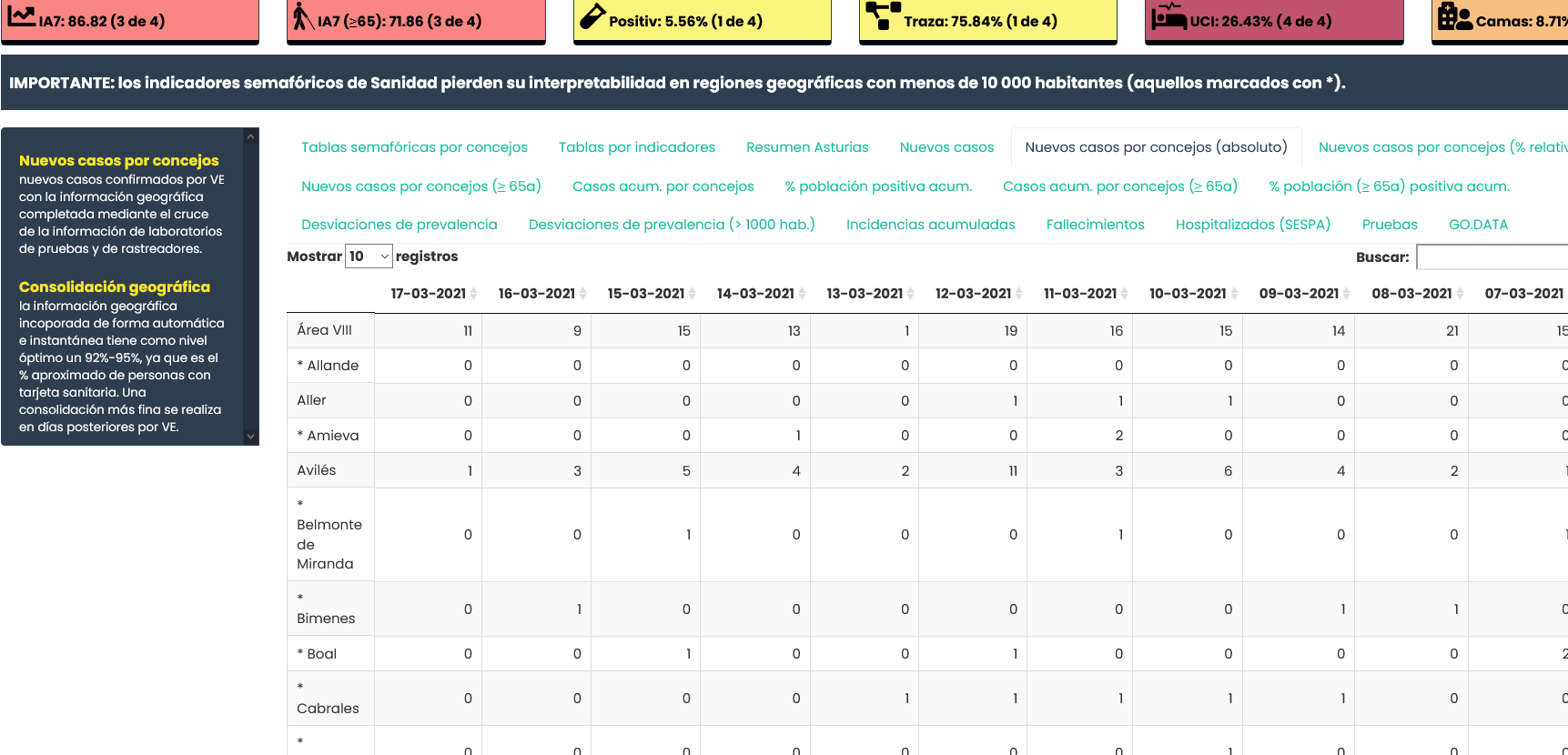Viewport: 1568px width, 755px height.
Task: Click the * Bimenes row label
Action: [326, 609]
